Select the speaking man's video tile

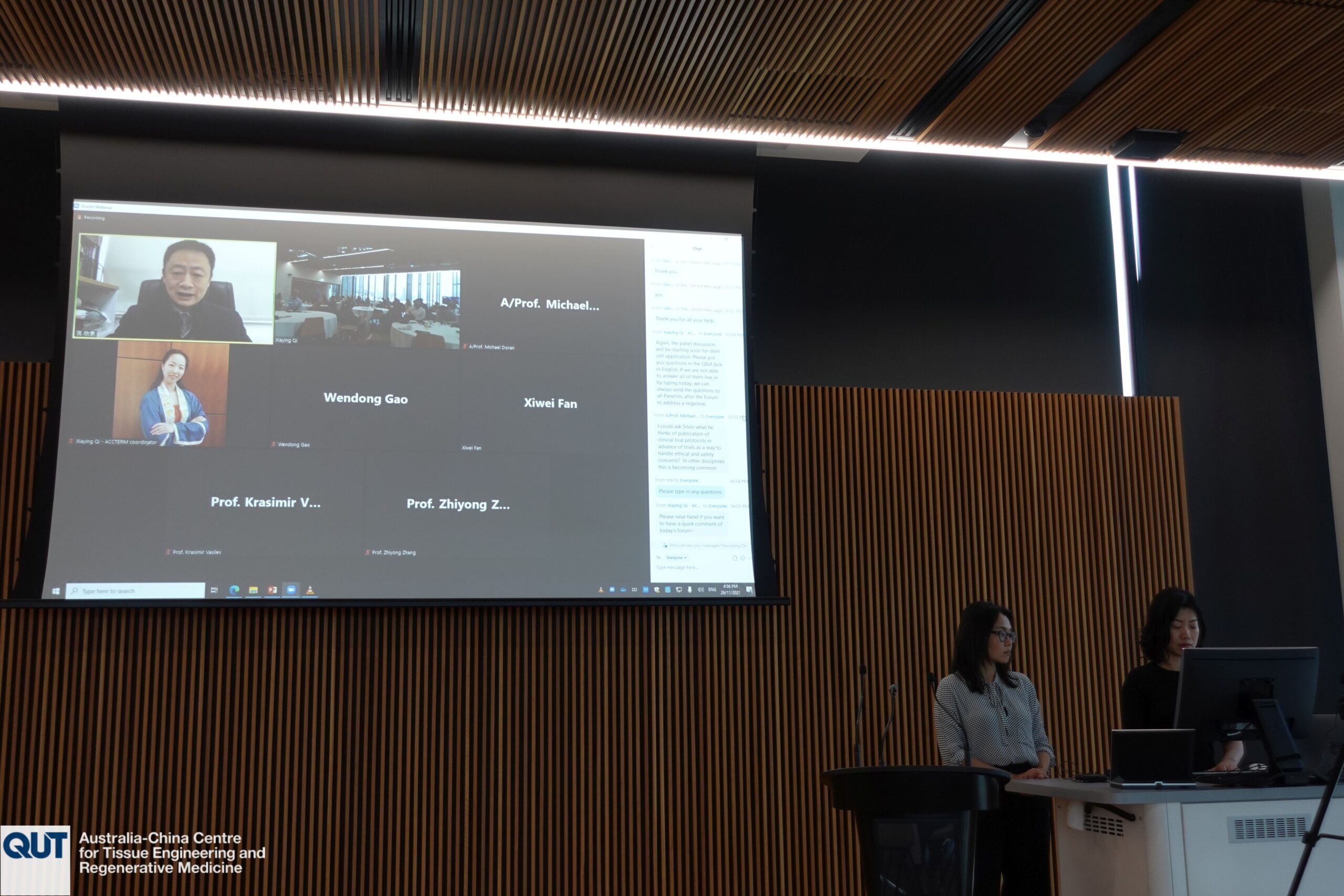tap(175, 289)
